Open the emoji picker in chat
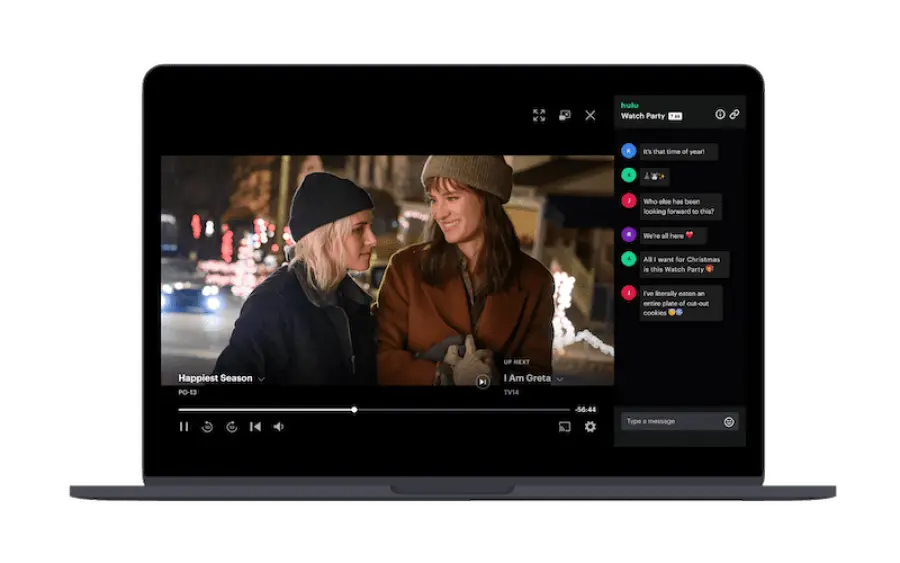The height and width of the screenshot is (563, 900). pyautogui.click(x=729, y=422)
